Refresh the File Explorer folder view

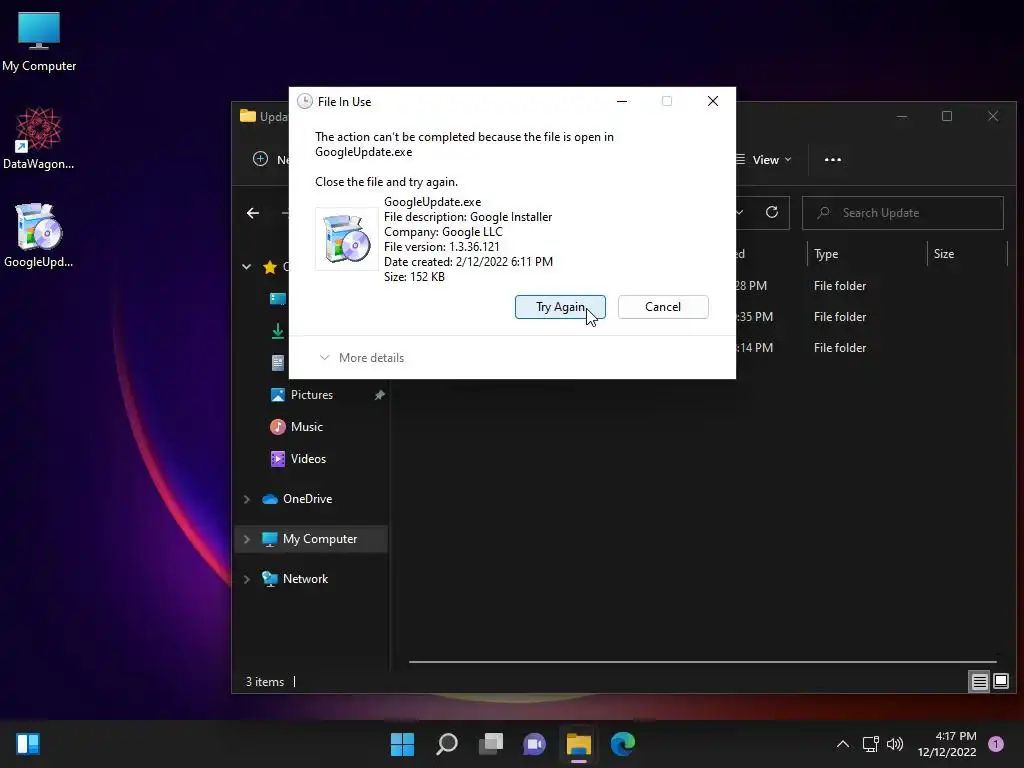click(x=772, y=212)
